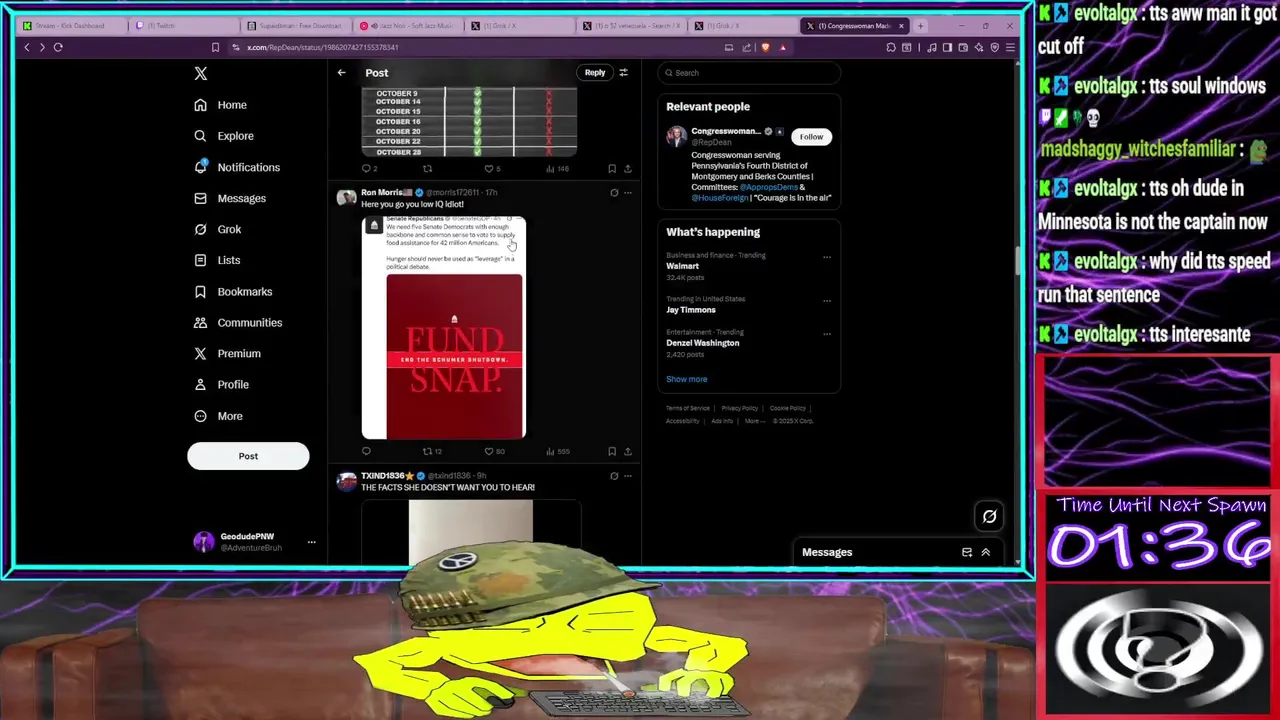
Task: Open a new browser tab
Action: [x=920, y=26]
